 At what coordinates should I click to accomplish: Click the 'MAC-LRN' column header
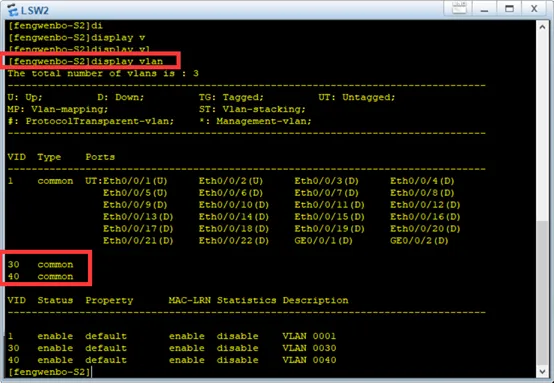[189, 300]
